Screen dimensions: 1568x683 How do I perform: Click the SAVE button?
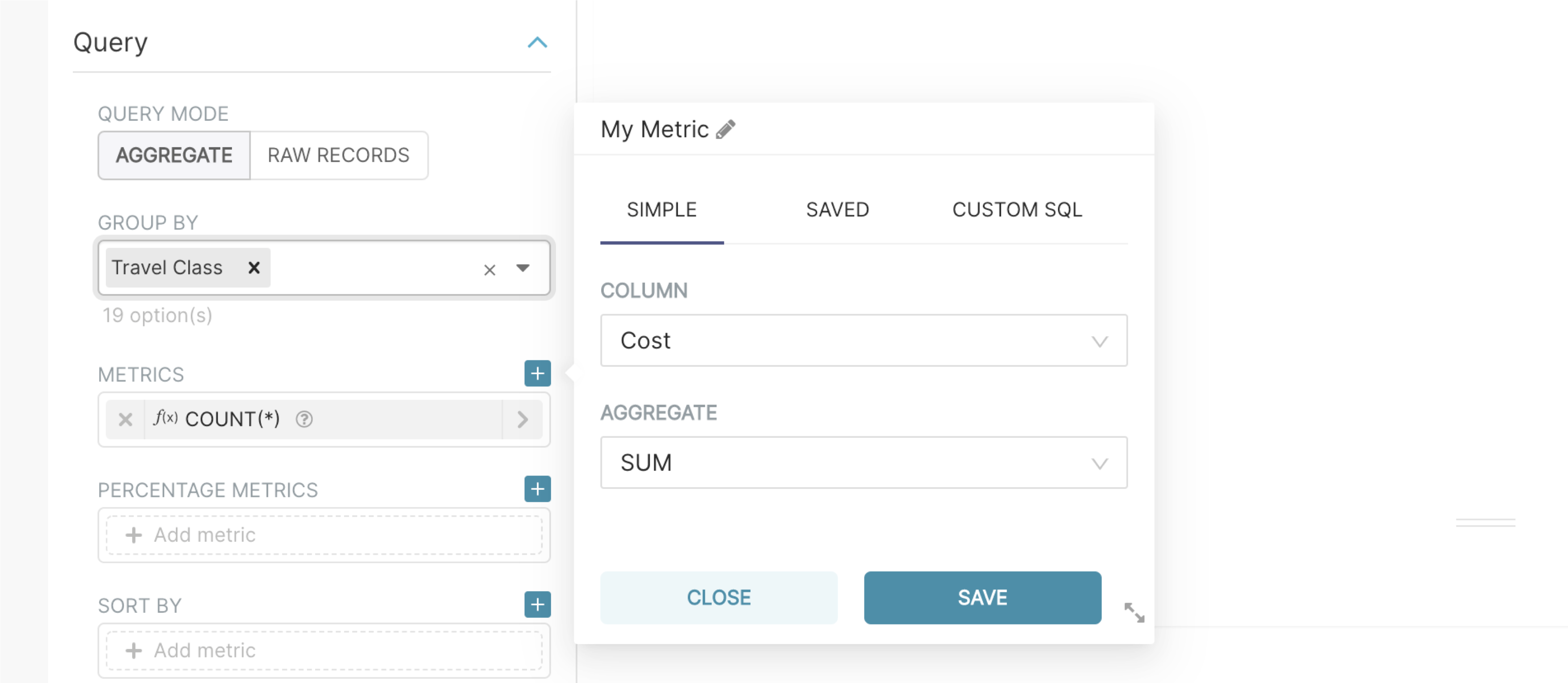click(x=982, y=598)
